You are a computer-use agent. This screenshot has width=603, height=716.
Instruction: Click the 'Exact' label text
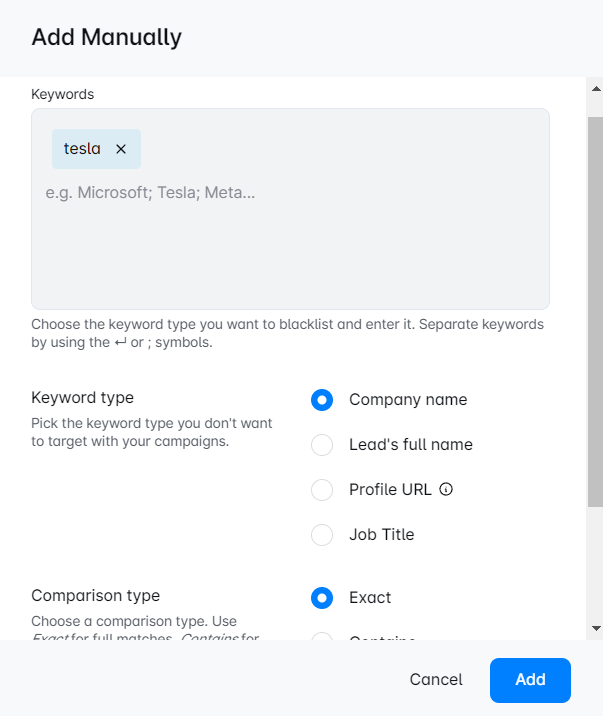370,598
